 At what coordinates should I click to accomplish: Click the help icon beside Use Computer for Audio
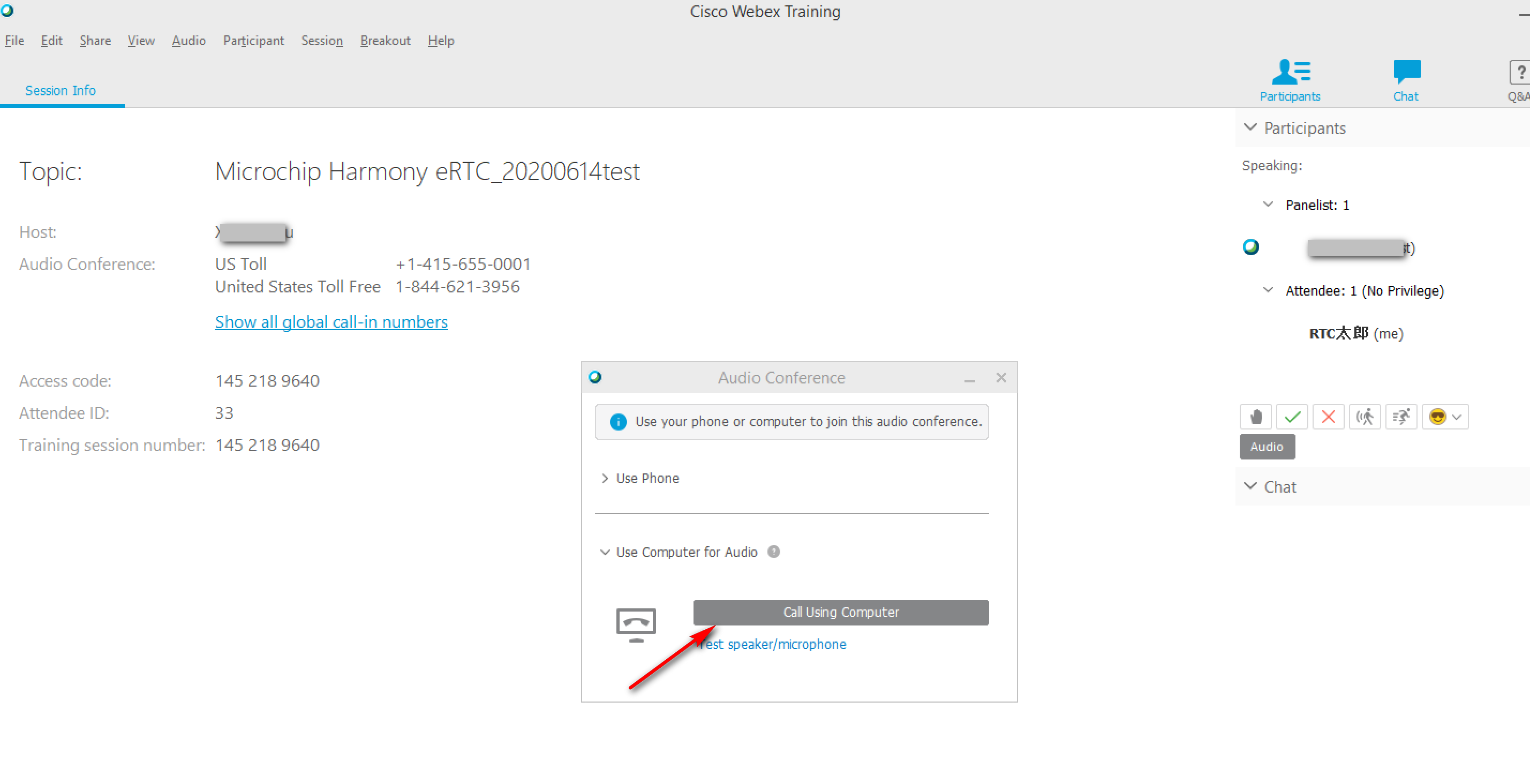773,552
